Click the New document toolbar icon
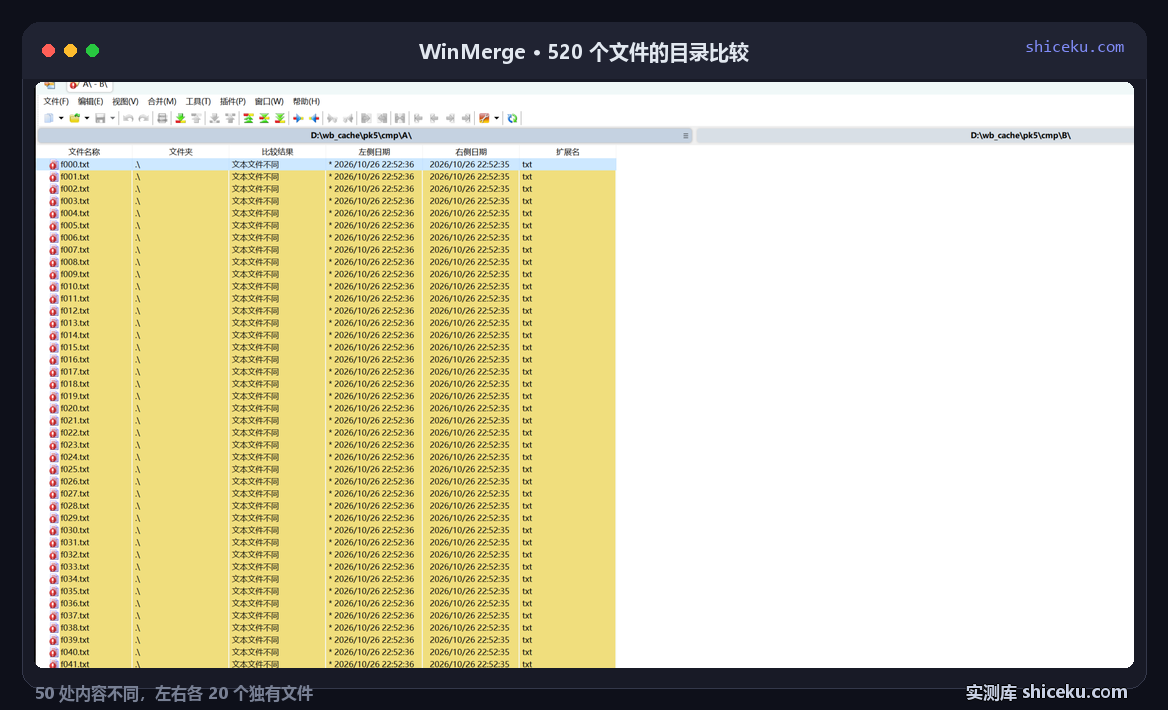Image resolution: width=1168 pixels, height=710 pixels. point(49,118)
